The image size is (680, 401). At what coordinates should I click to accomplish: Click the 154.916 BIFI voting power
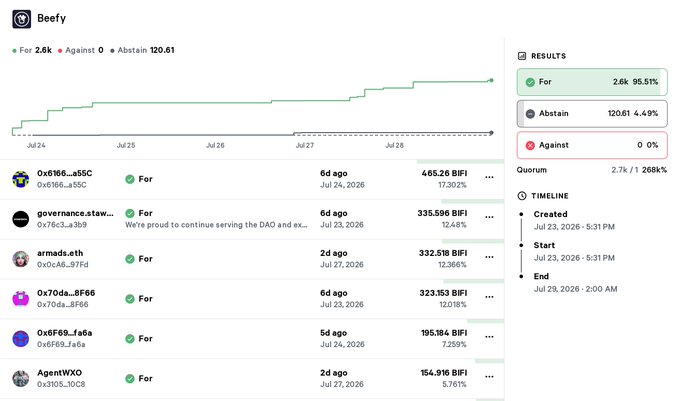click(x=444, y=373)
